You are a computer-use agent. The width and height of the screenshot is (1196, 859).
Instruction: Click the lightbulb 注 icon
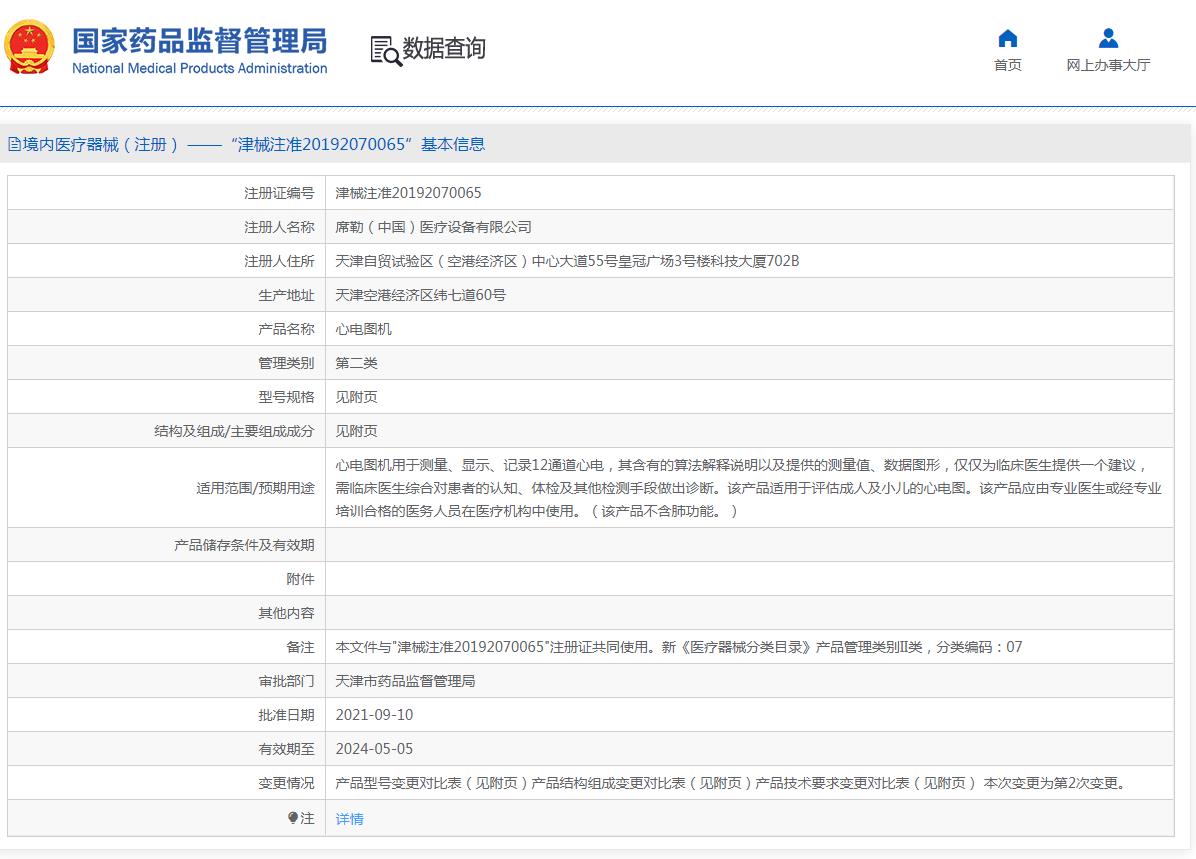click(x=293, y=818)
